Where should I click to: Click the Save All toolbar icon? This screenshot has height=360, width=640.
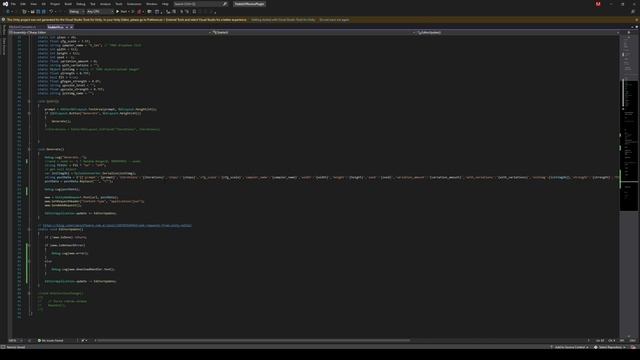pos(43,11)
